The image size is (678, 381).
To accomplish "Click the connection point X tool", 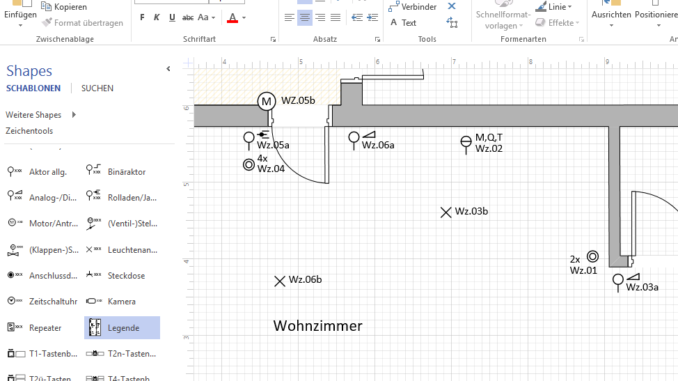I will pos(452,6).
